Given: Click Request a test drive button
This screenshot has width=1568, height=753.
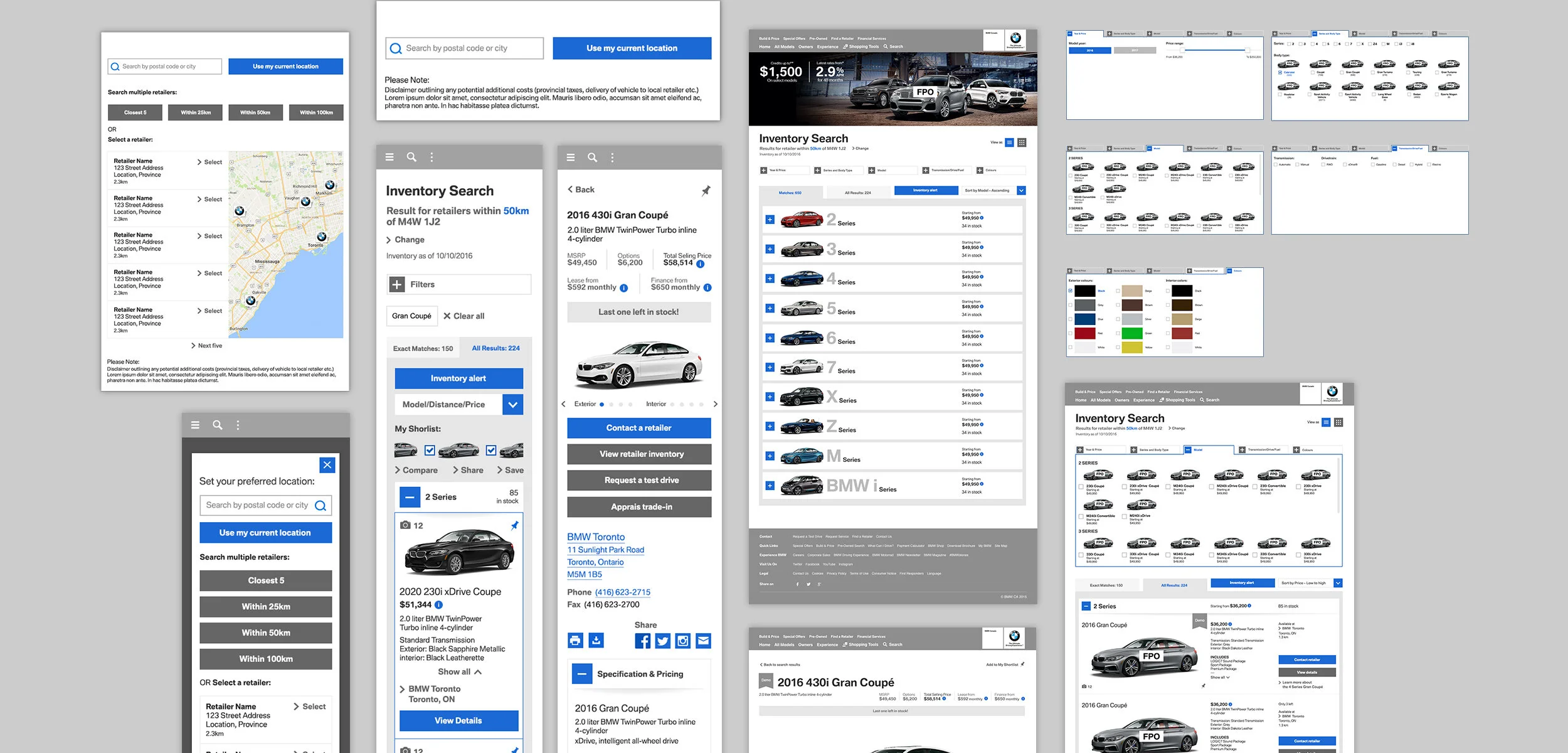Looking at the screenshot, I should [x=639, y=480].
